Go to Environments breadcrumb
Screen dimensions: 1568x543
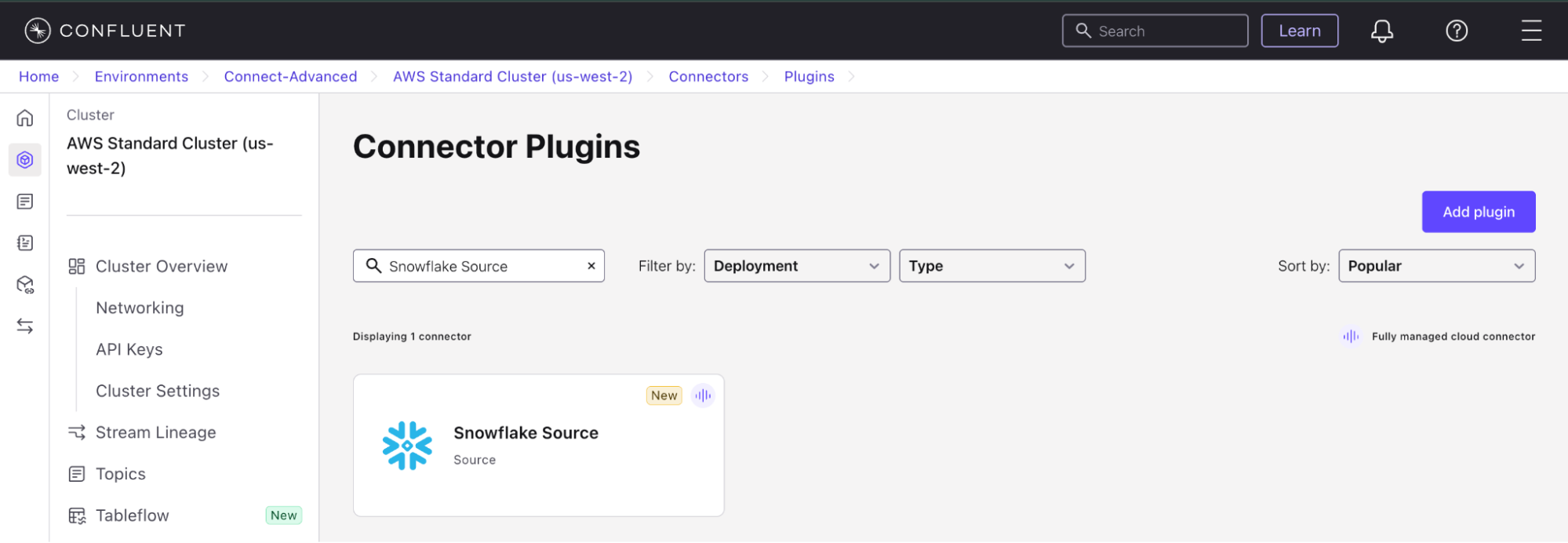141,76
